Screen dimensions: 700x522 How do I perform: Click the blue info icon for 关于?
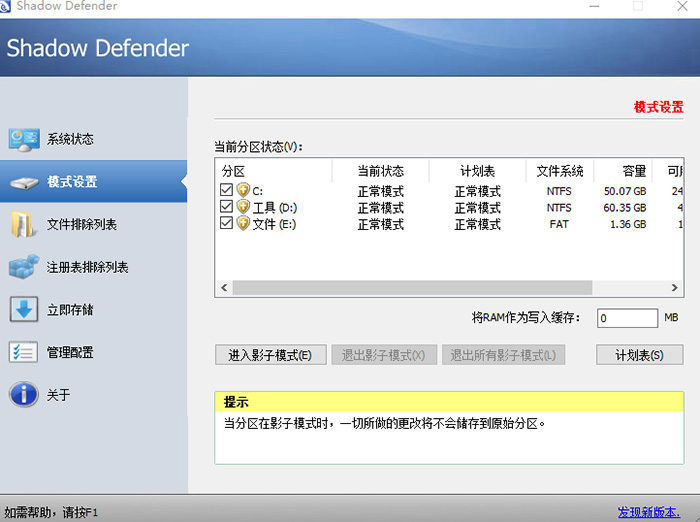pyautogui.click(x=24, y=394)
